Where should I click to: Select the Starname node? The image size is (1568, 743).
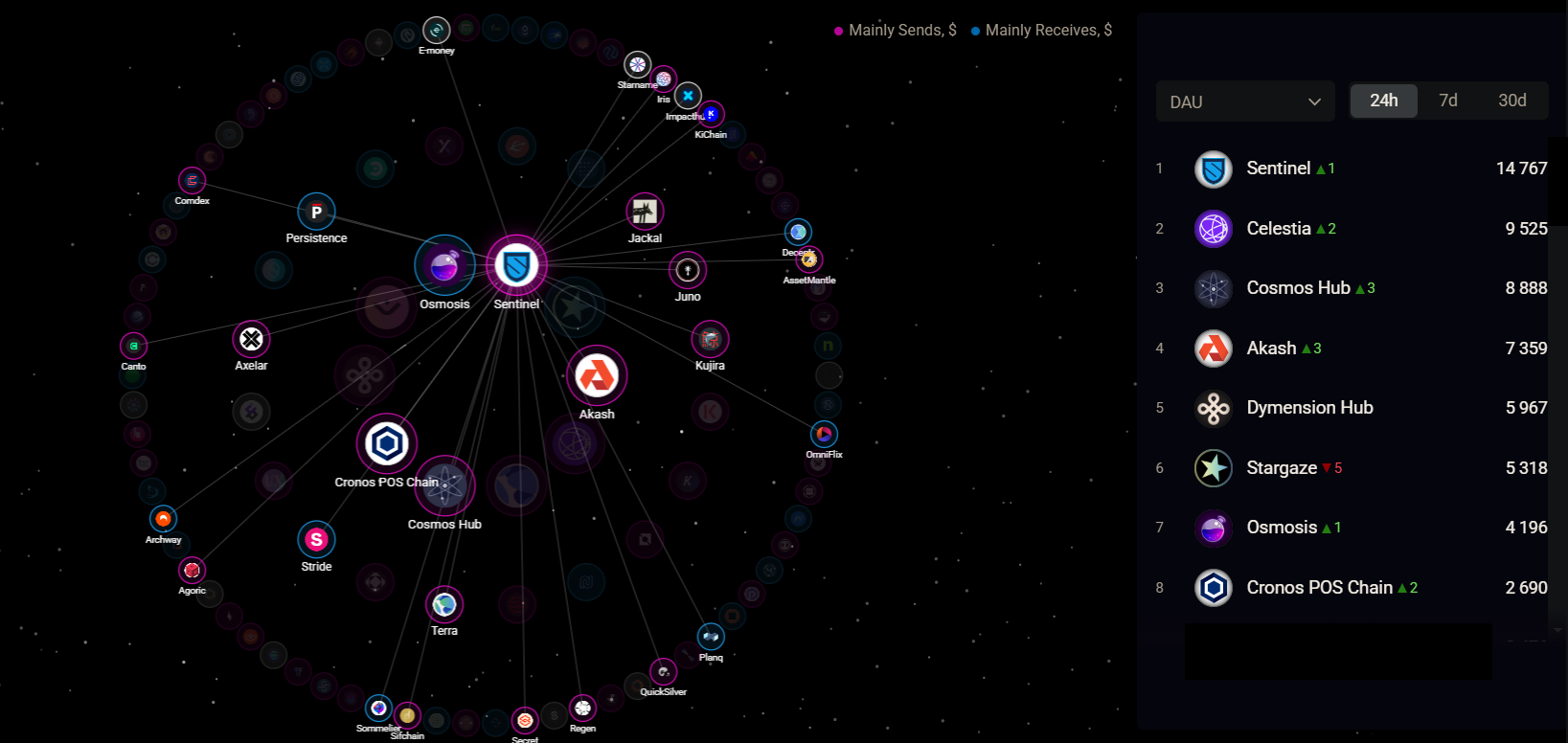tap(637, 64)
